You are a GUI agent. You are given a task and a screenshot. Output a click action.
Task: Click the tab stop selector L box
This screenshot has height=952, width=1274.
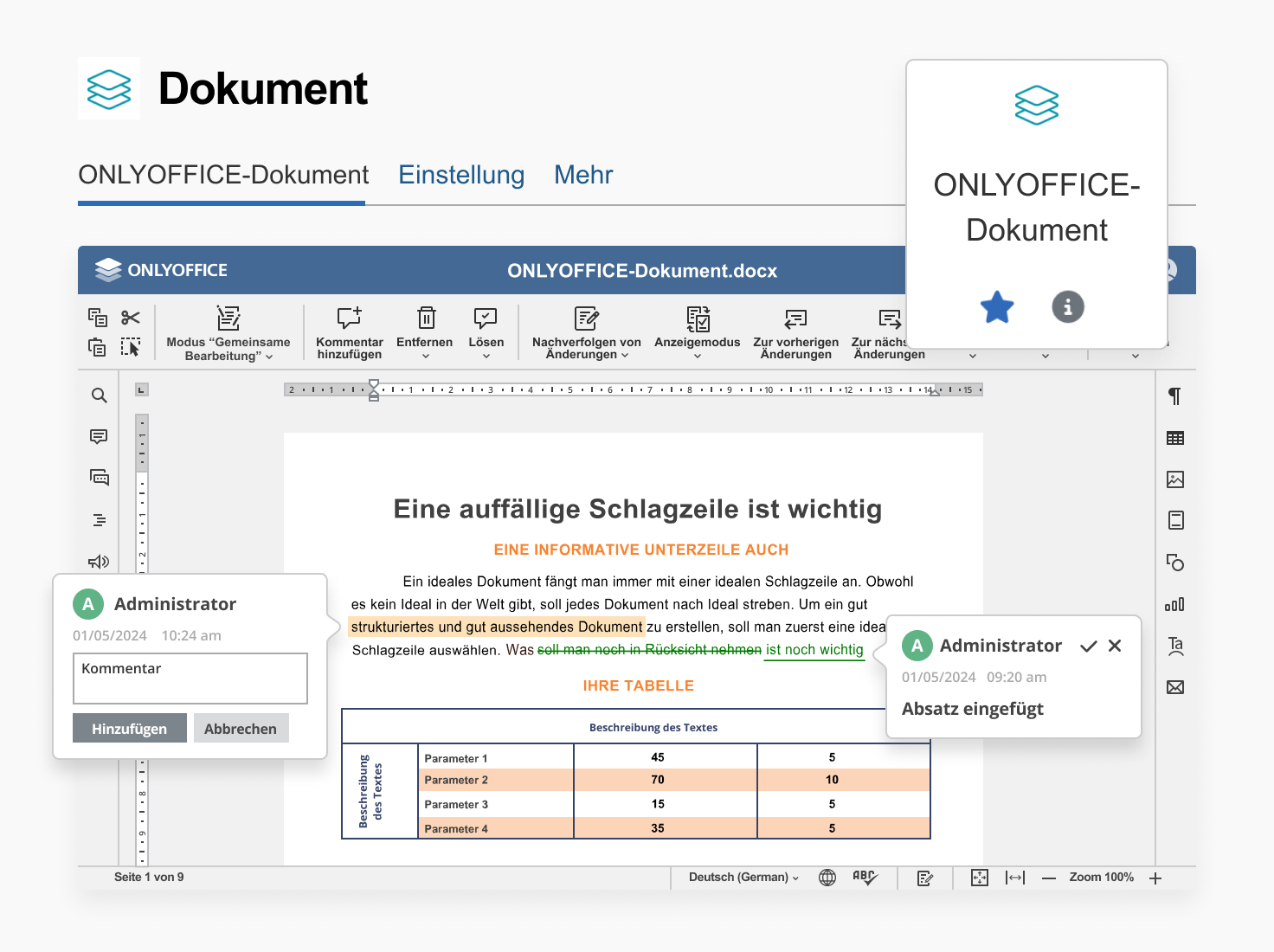click(x=142, y=389)
